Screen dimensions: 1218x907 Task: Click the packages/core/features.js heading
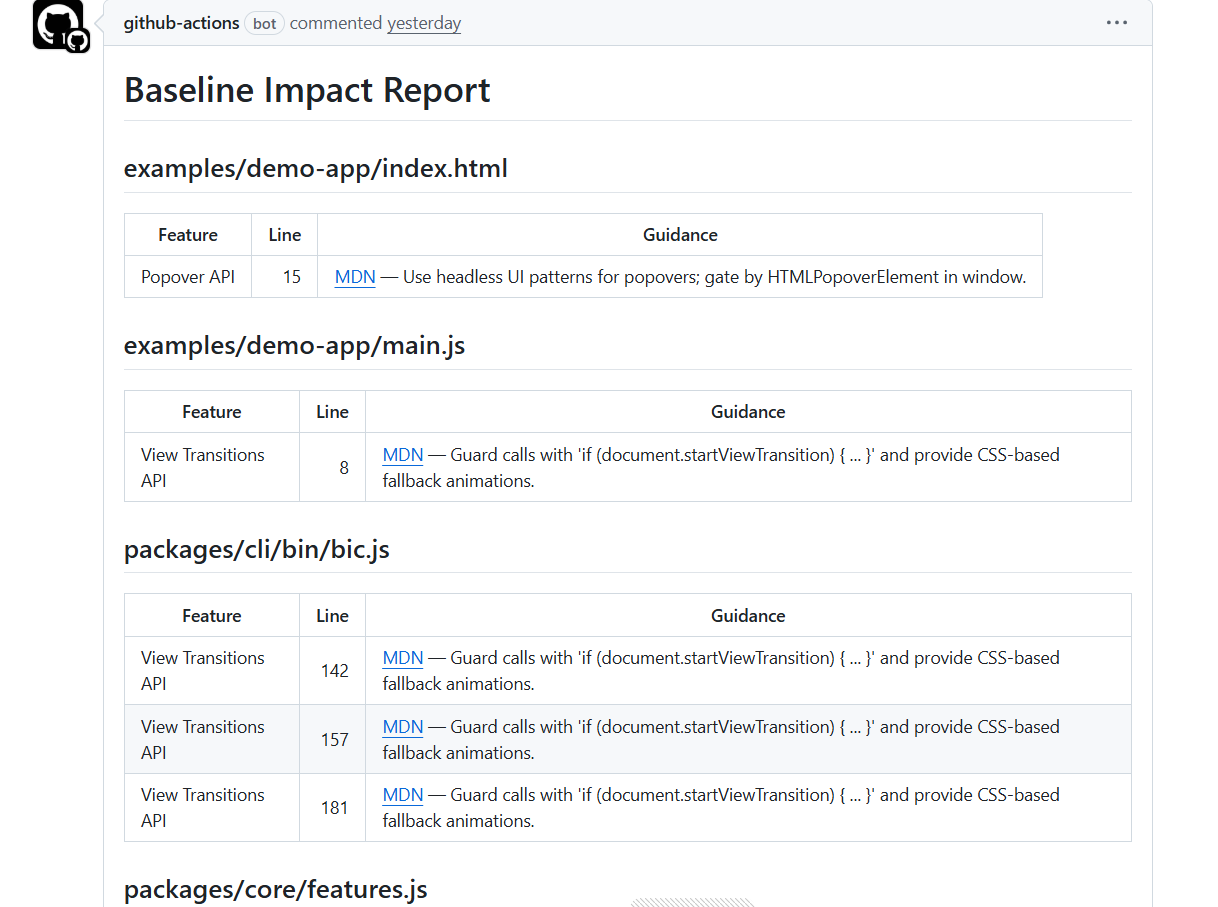coord(276,889)
